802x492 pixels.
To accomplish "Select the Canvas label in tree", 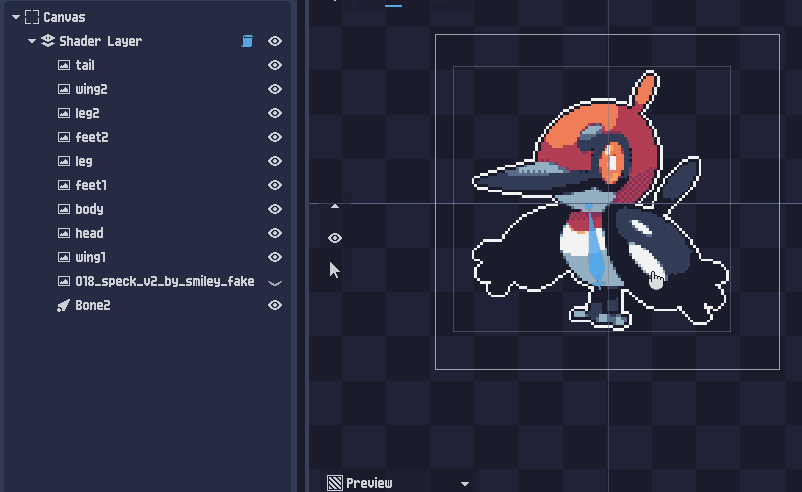I will pos(64,17).
